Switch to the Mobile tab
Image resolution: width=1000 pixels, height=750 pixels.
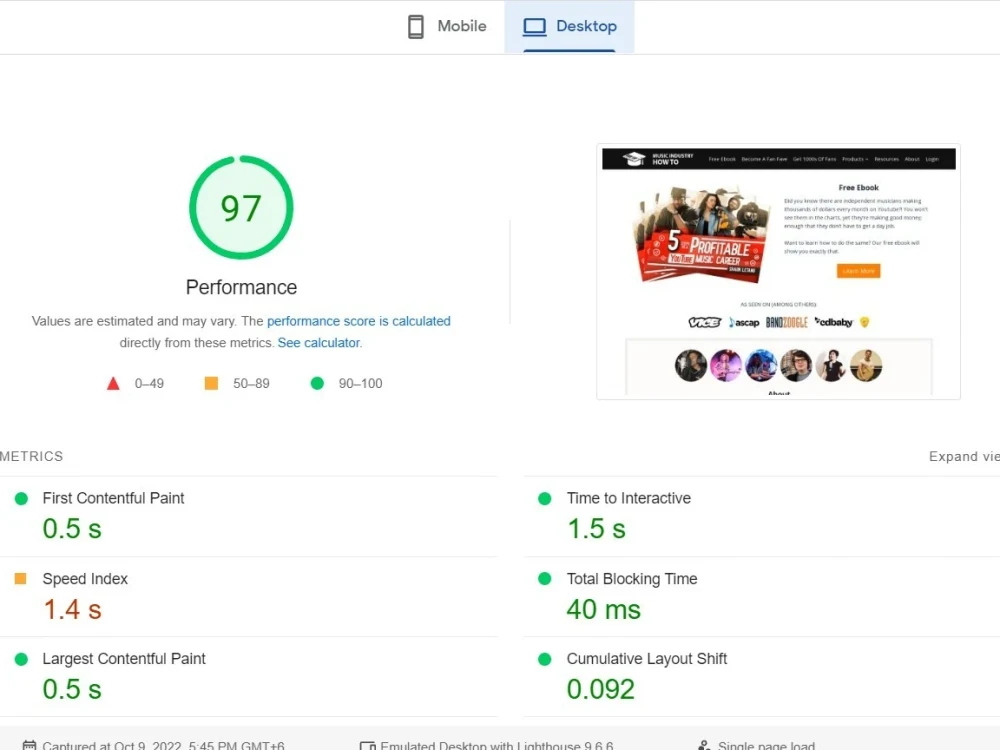(446, 25)
